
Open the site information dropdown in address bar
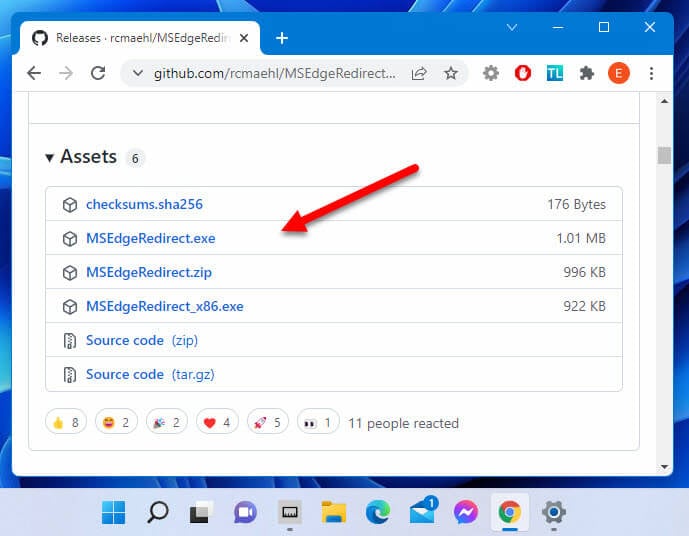(x=138, y=73)
